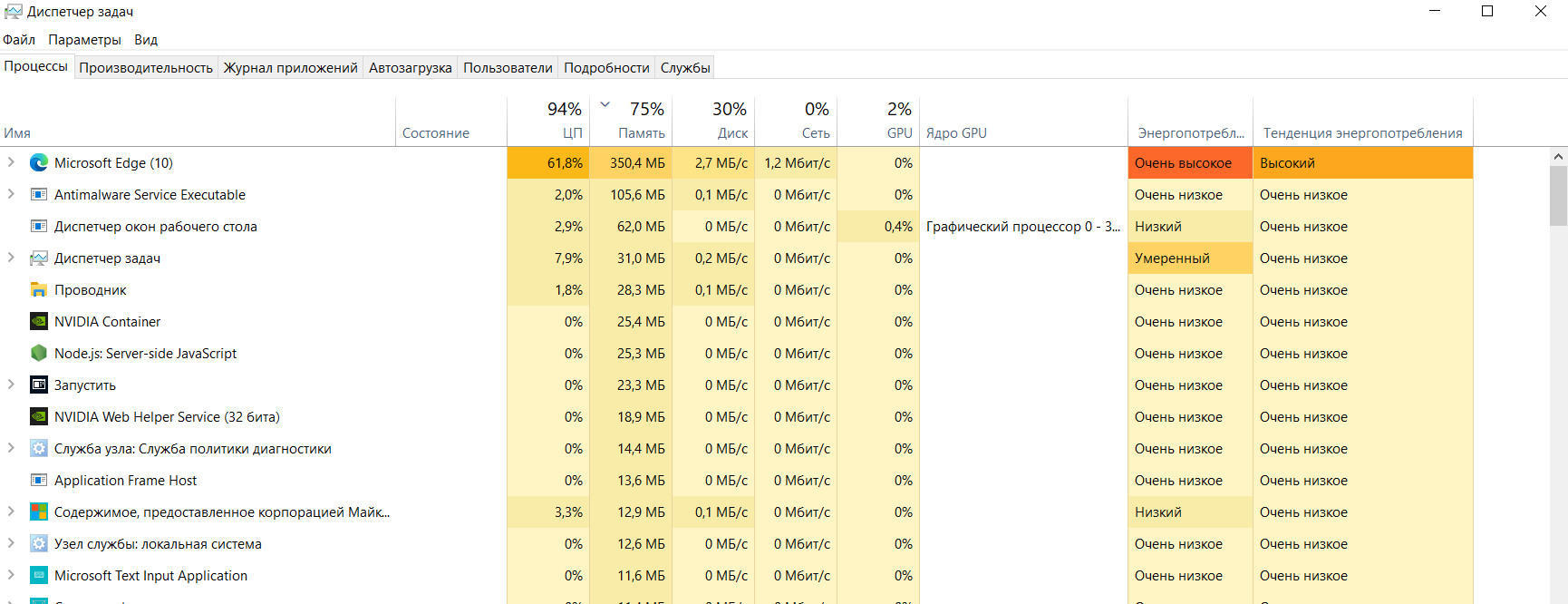This screenshot has width=1568, height=604.
Task: Click the 2,7 МБ/с disk cell
Action: [x=713, y=163]
